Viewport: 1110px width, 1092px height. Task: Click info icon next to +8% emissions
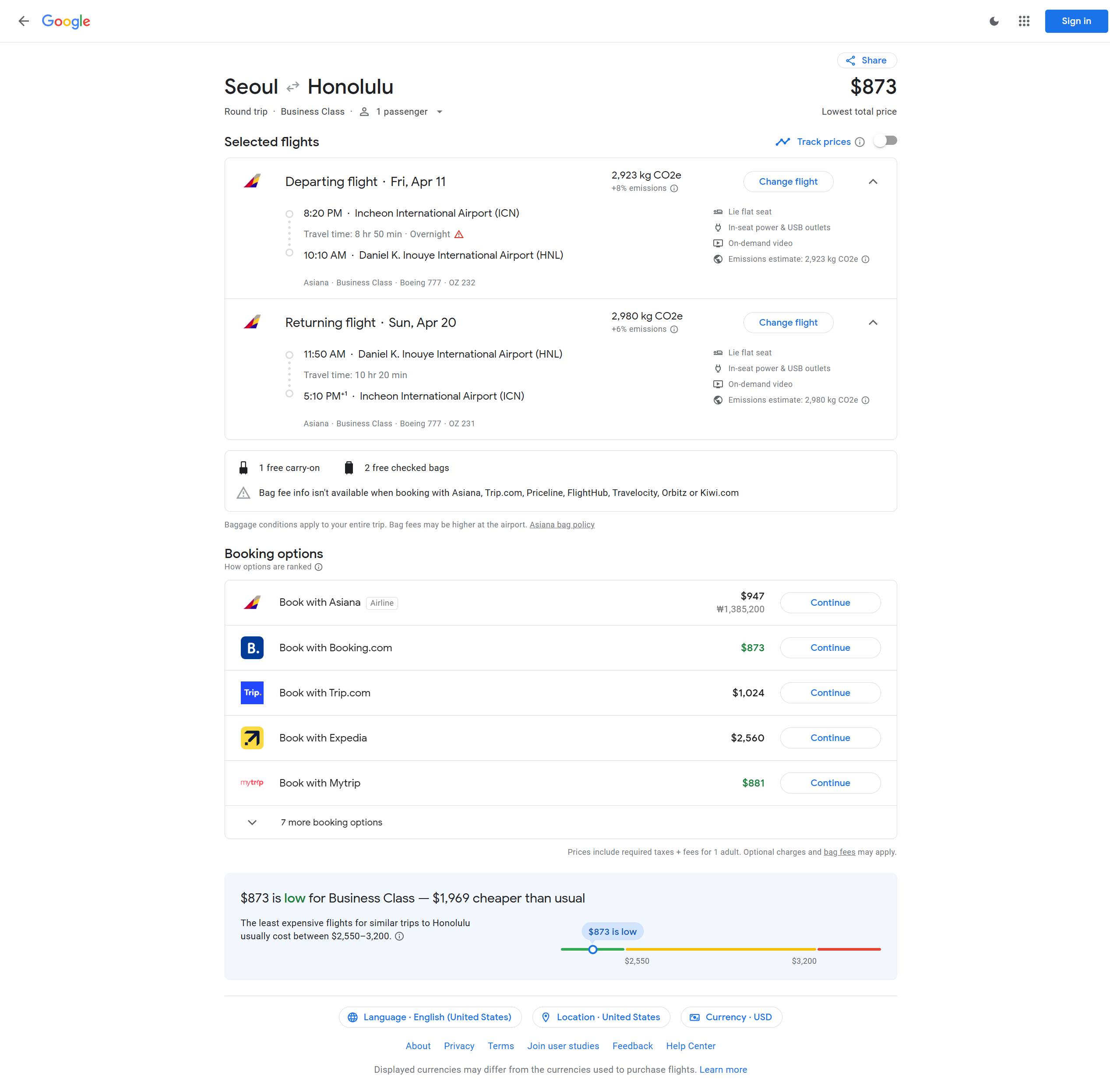[x=674, y=189]
